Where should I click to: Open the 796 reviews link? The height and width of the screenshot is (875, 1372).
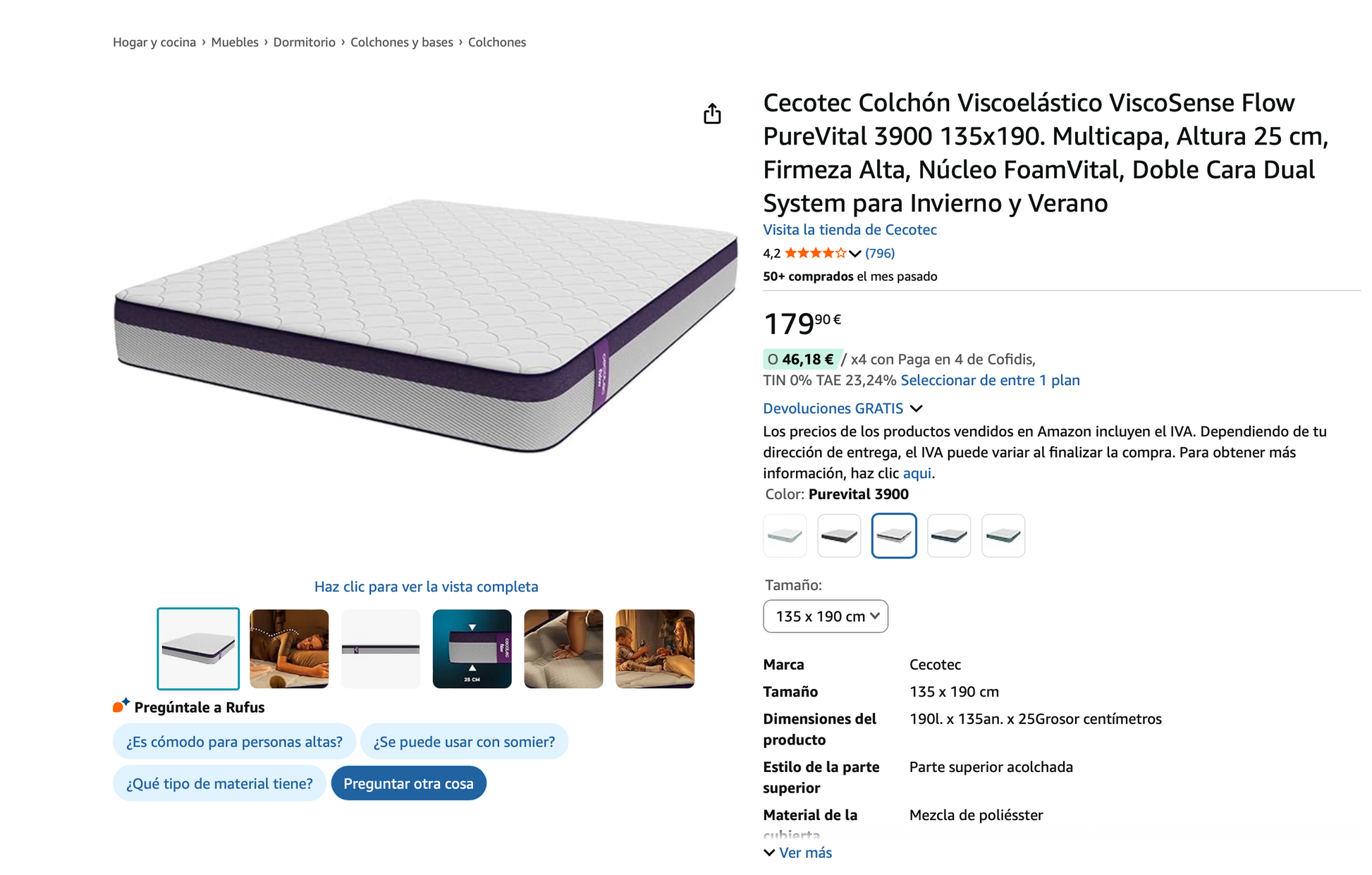click(880, 253)
